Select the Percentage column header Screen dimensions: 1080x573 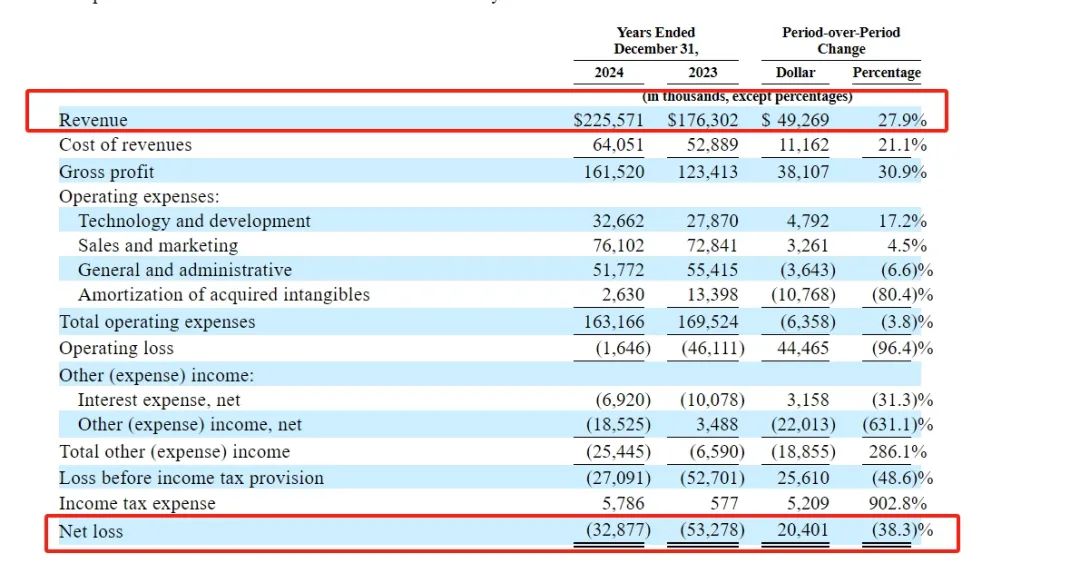(886, 72)
